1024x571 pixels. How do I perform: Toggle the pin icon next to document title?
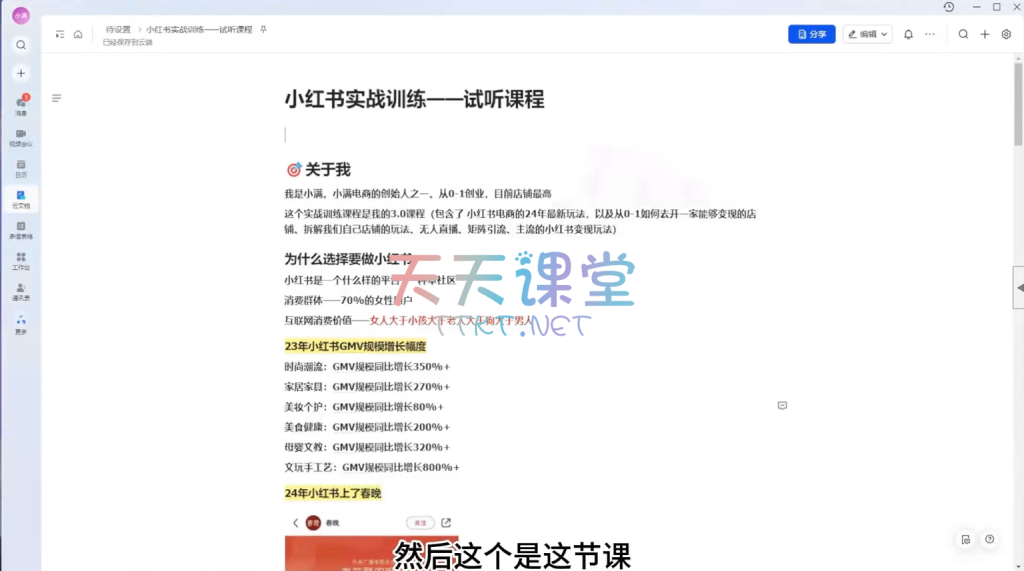(x=263, y=30)
